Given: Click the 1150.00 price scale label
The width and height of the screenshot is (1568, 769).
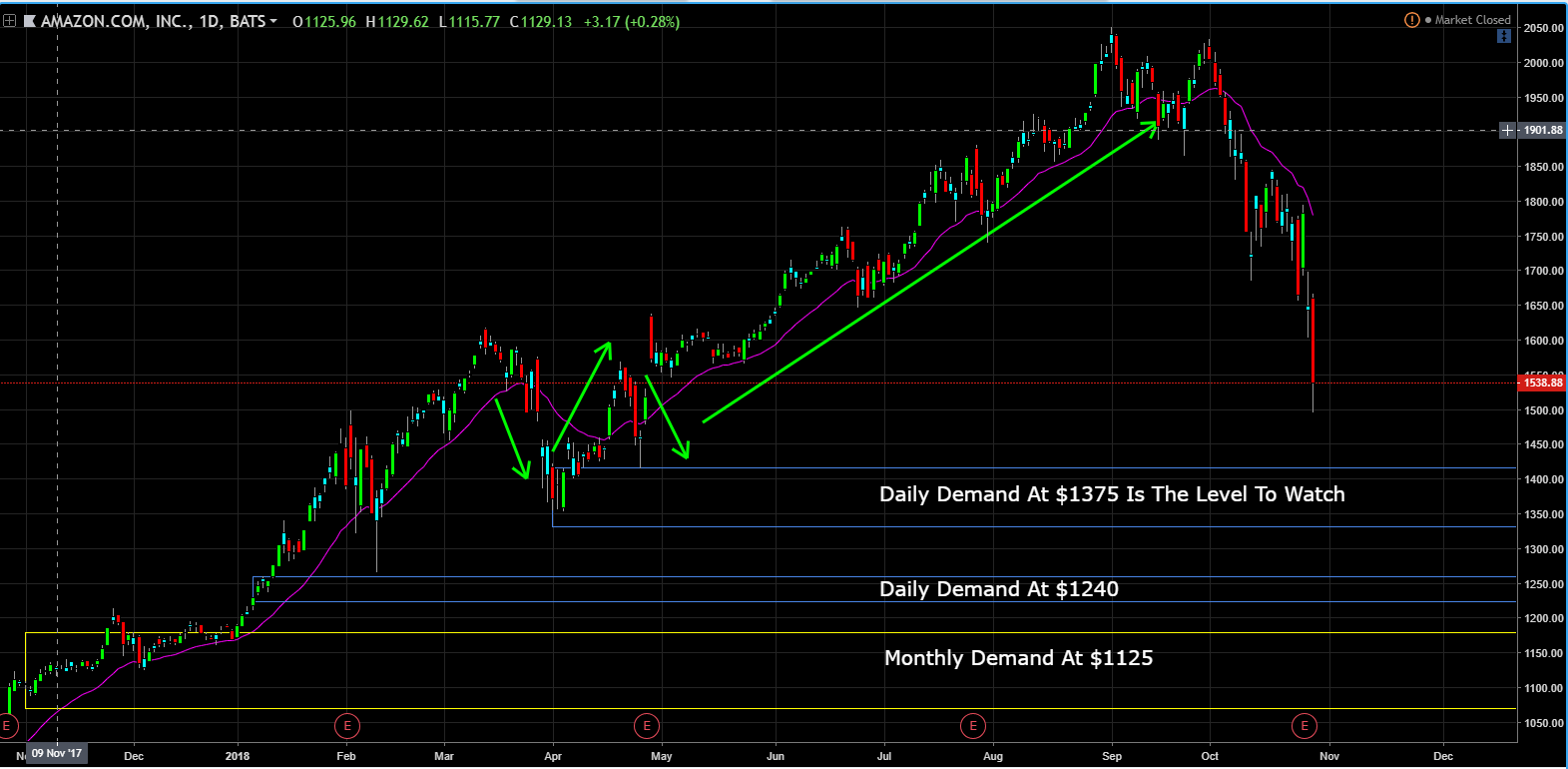Looking at the screenshot, I should point(1543,653).
